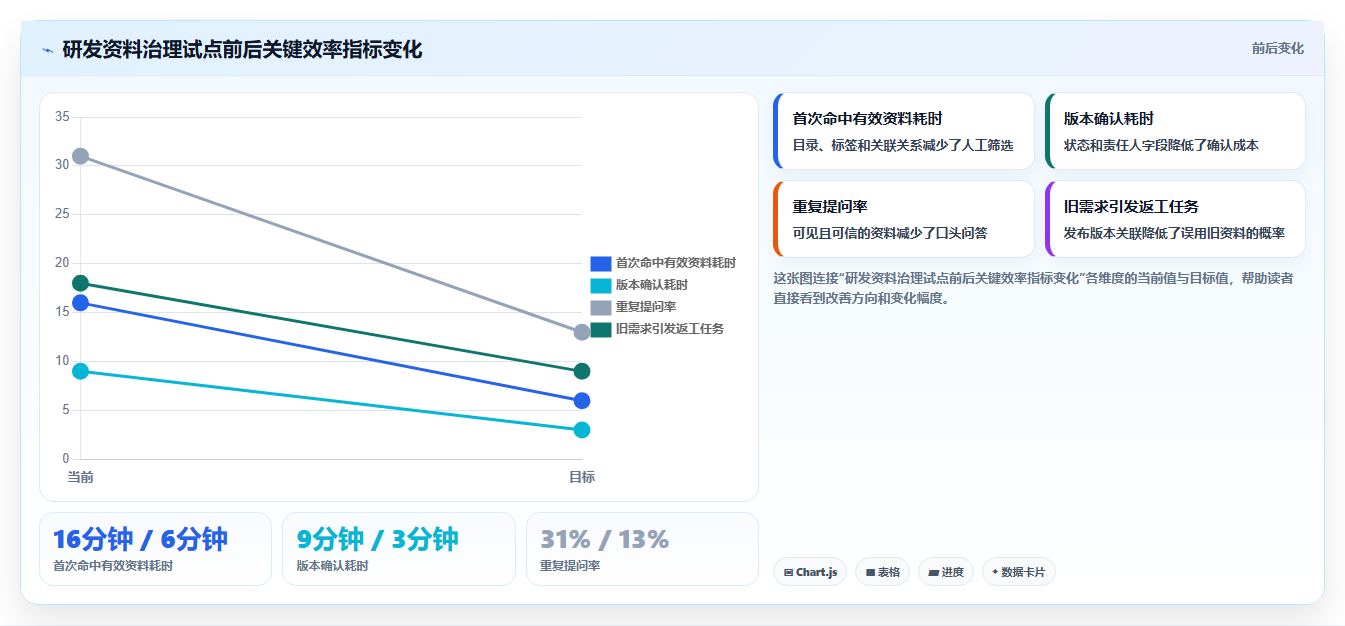Click gray 重复提问率 data point at 31

pos(80,156)
